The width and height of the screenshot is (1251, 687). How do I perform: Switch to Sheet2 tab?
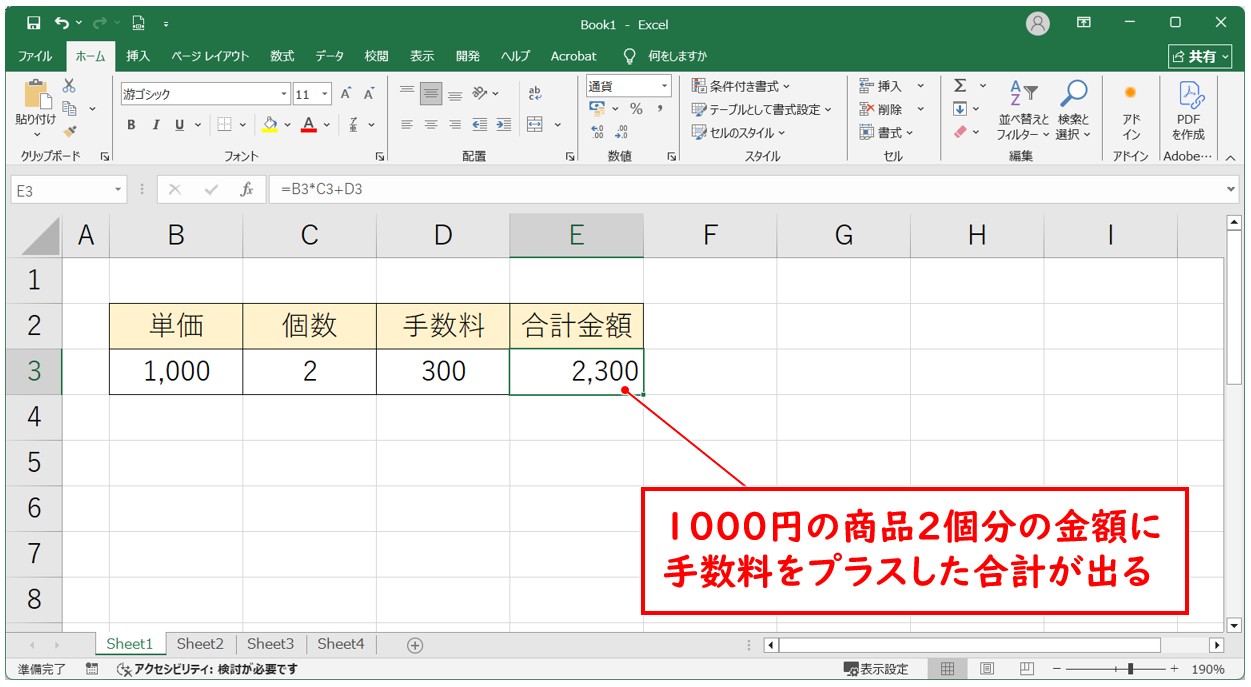pos(200,644)
